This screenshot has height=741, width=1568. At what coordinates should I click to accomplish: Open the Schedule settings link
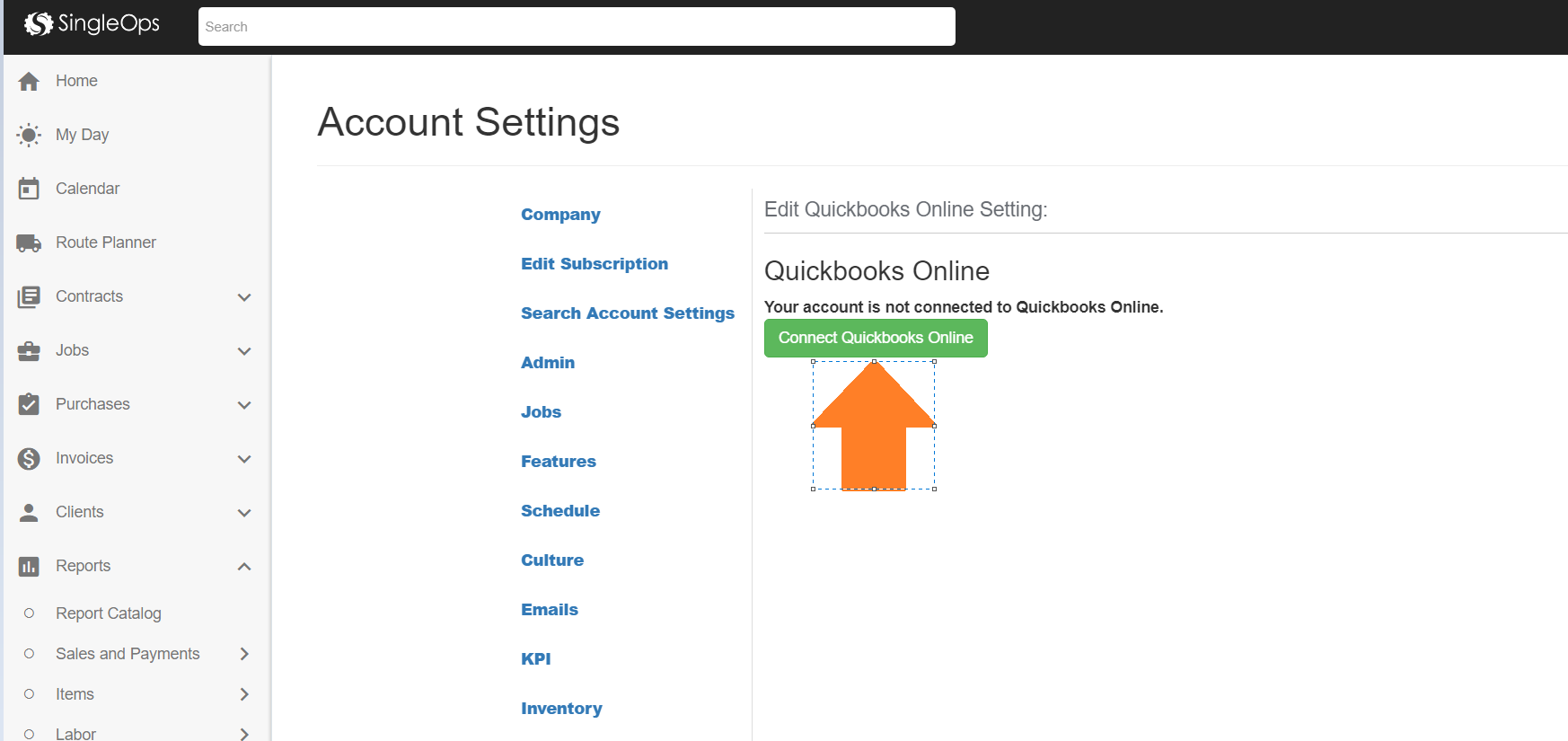[560, 511]
